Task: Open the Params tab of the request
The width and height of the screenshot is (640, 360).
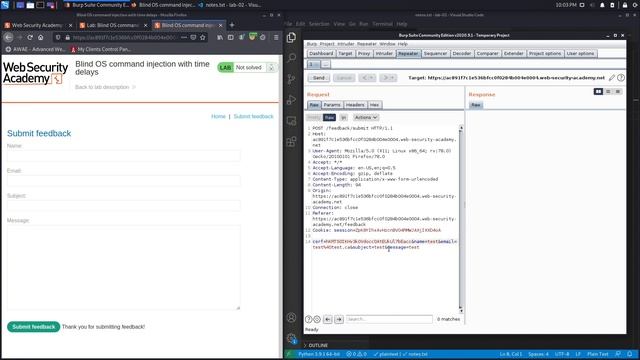Action: 332,105
